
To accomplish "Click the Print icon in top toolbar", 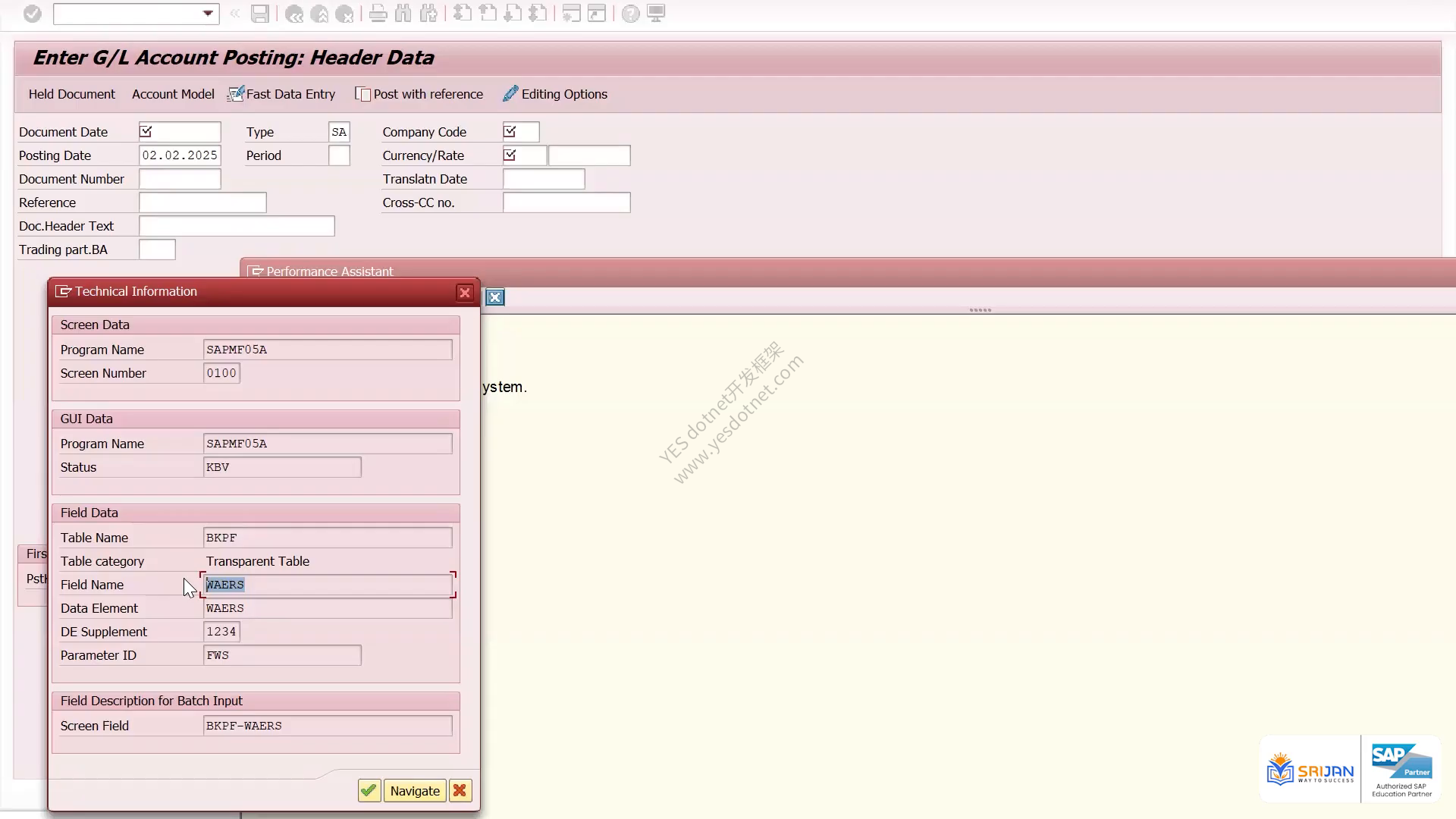I will [x=378, y=14].
